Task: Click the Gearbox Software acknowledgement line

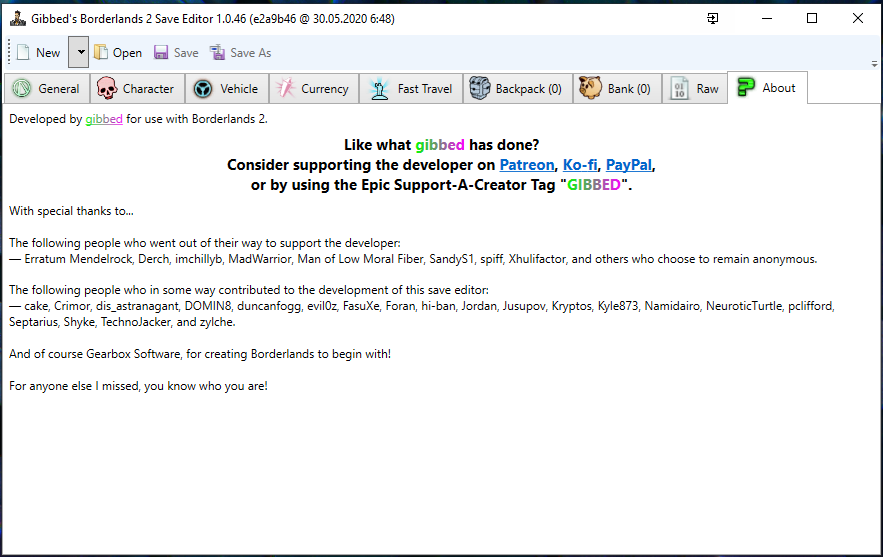Action: tap(200, 354)
